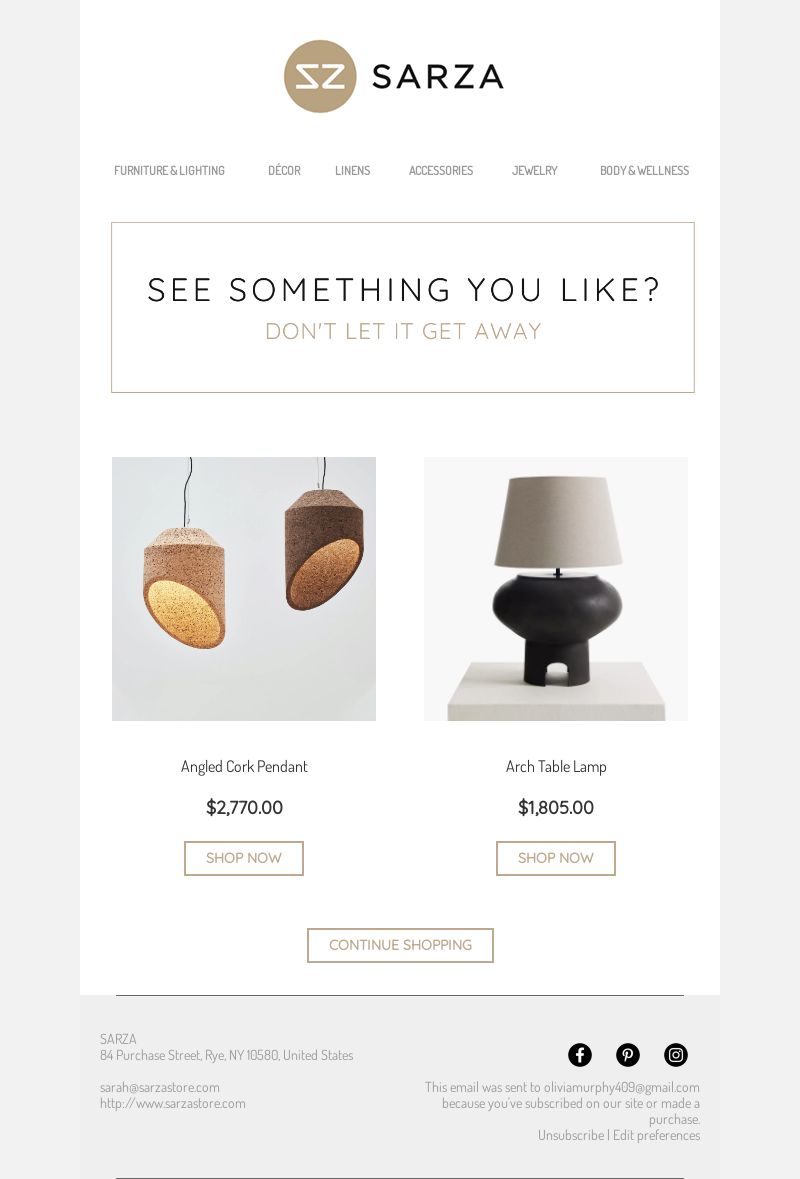Click the Continue Shopping button
800x1179 pixels.
pyautogui.click(x=400, y=945)
